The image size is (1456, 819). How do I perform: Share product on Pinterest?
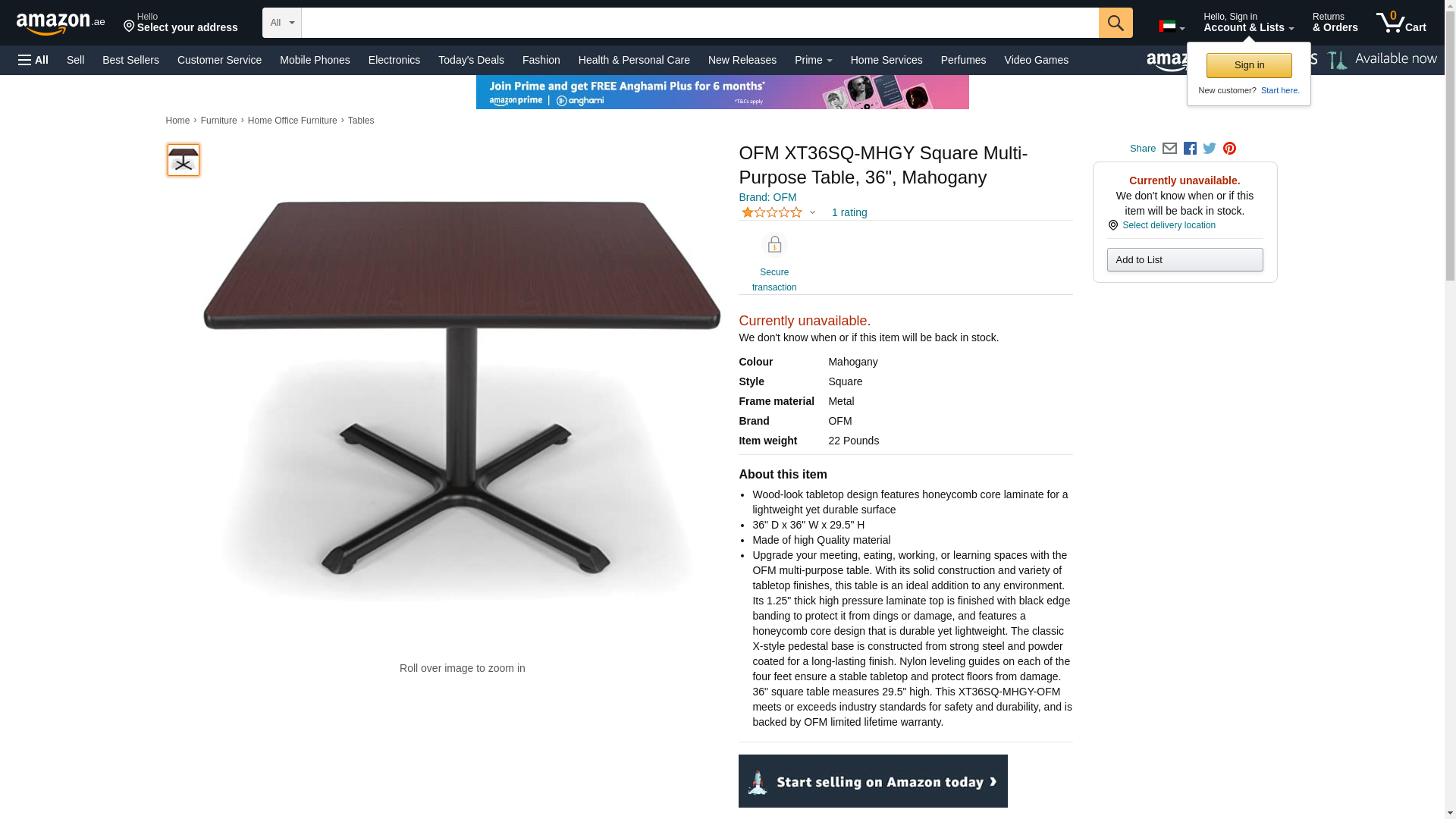pos(1229,149)
